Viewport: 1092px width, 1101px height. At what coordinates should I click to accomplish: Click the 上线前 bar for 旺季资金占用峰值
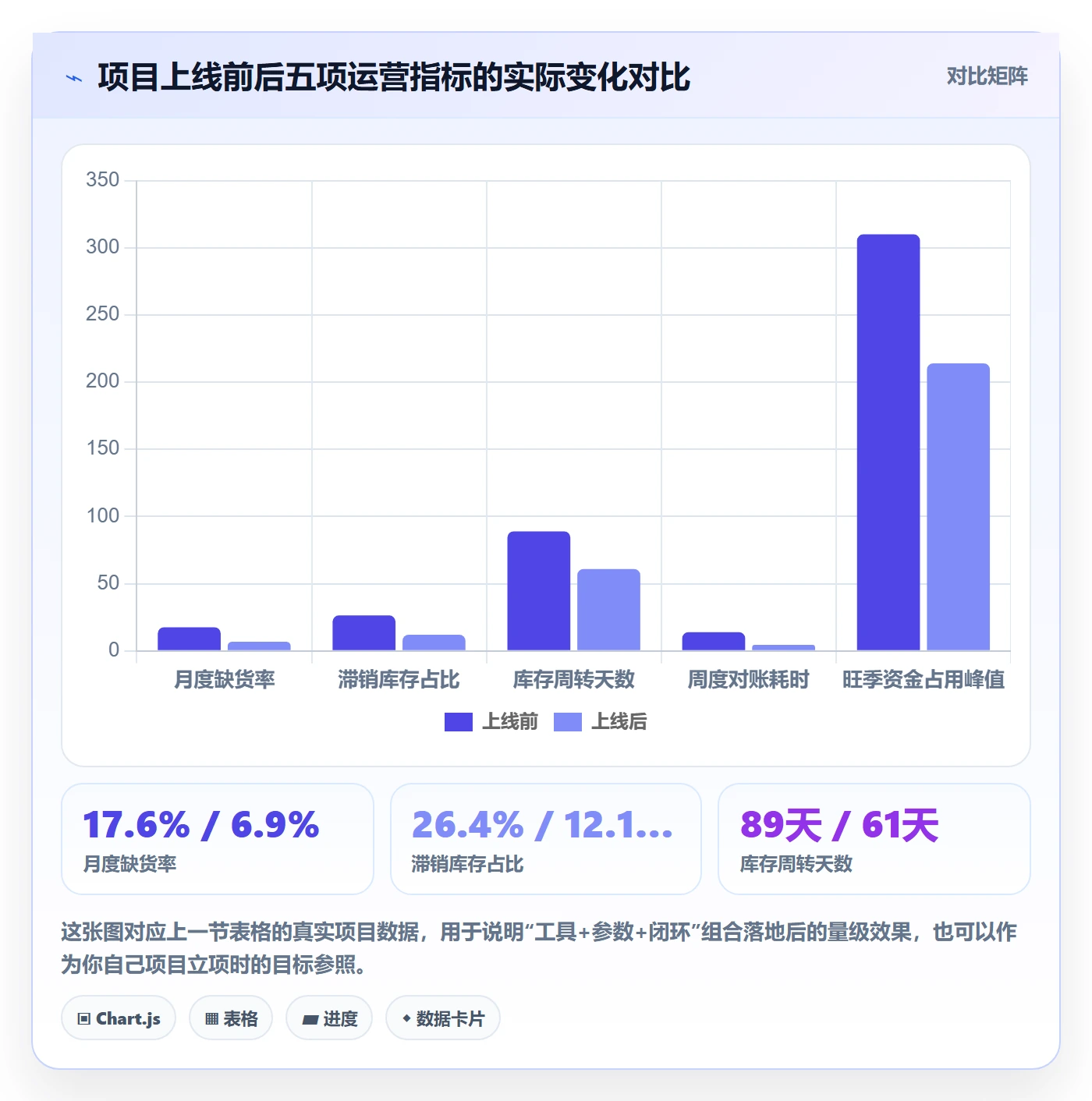888,442
